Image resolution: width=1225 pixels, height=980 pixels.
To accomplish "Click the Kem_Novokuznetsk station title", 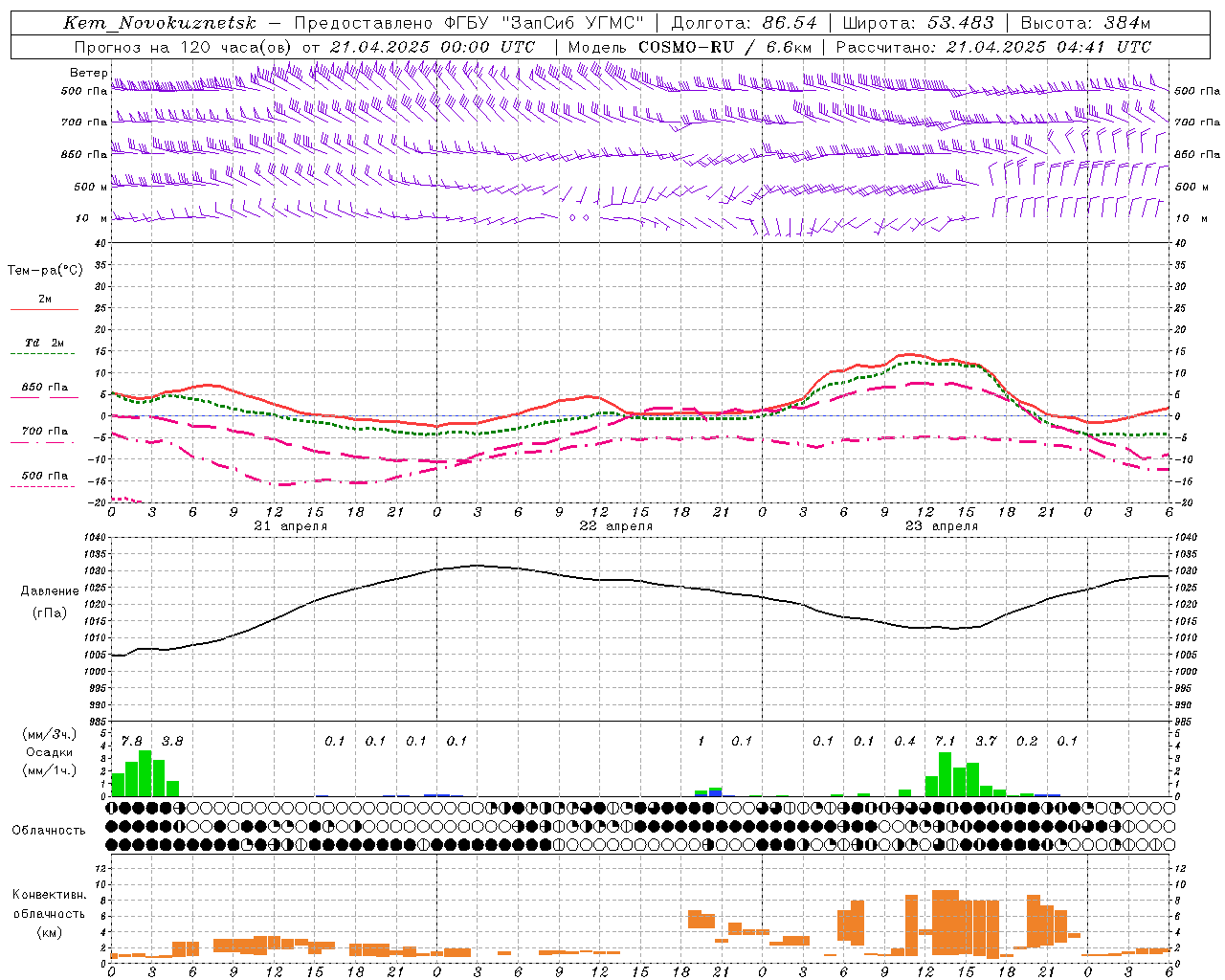I will point(160,23).
